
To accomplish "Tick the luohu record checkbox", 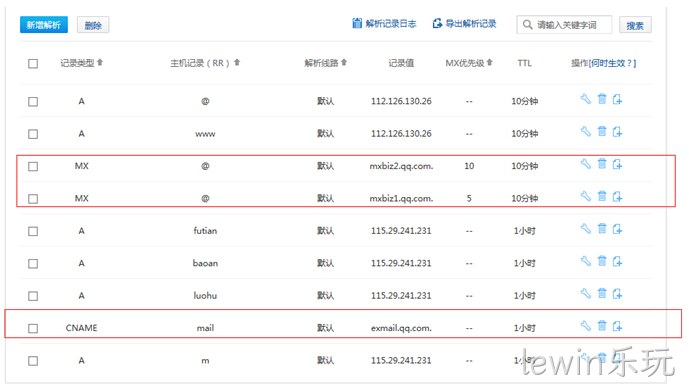I will pos(33,296).
